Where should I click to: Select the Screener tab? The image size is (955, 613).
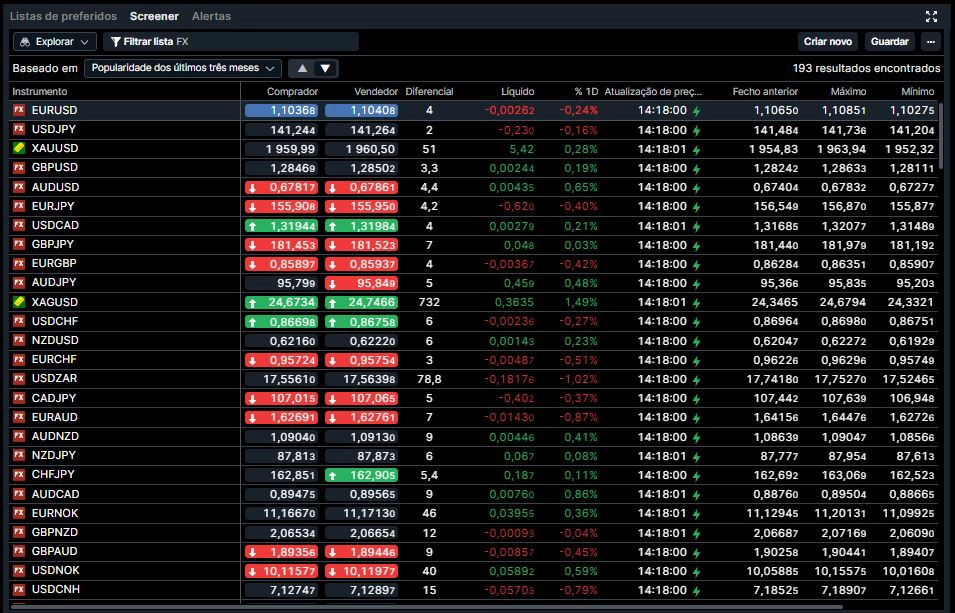coord(154,16)
